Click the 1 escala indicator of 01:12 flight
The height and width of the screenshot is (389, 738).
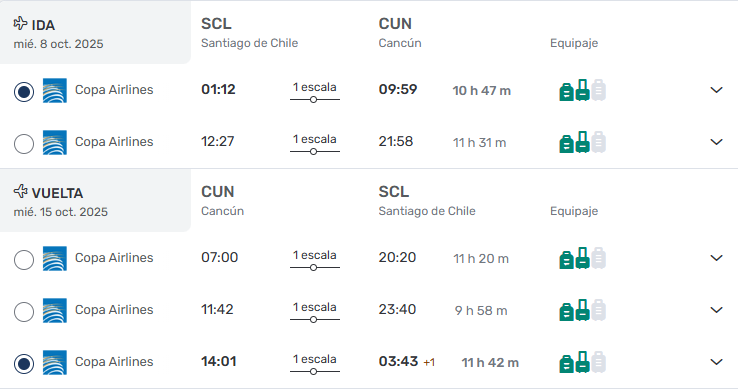click(x=314, y=92)
